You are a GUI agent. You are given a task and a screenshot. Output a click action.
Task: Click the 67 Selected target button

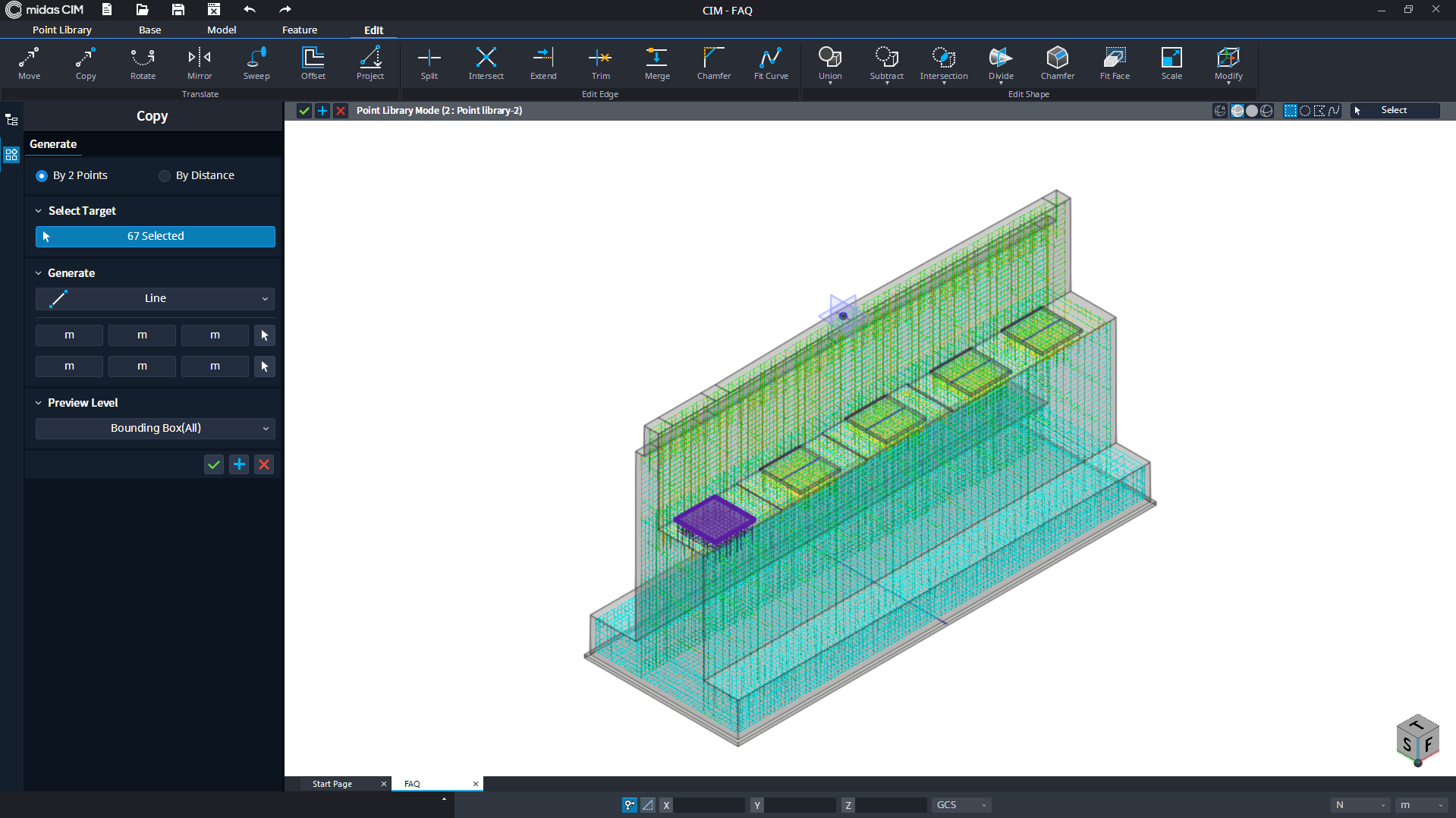[x=155, y=236]
